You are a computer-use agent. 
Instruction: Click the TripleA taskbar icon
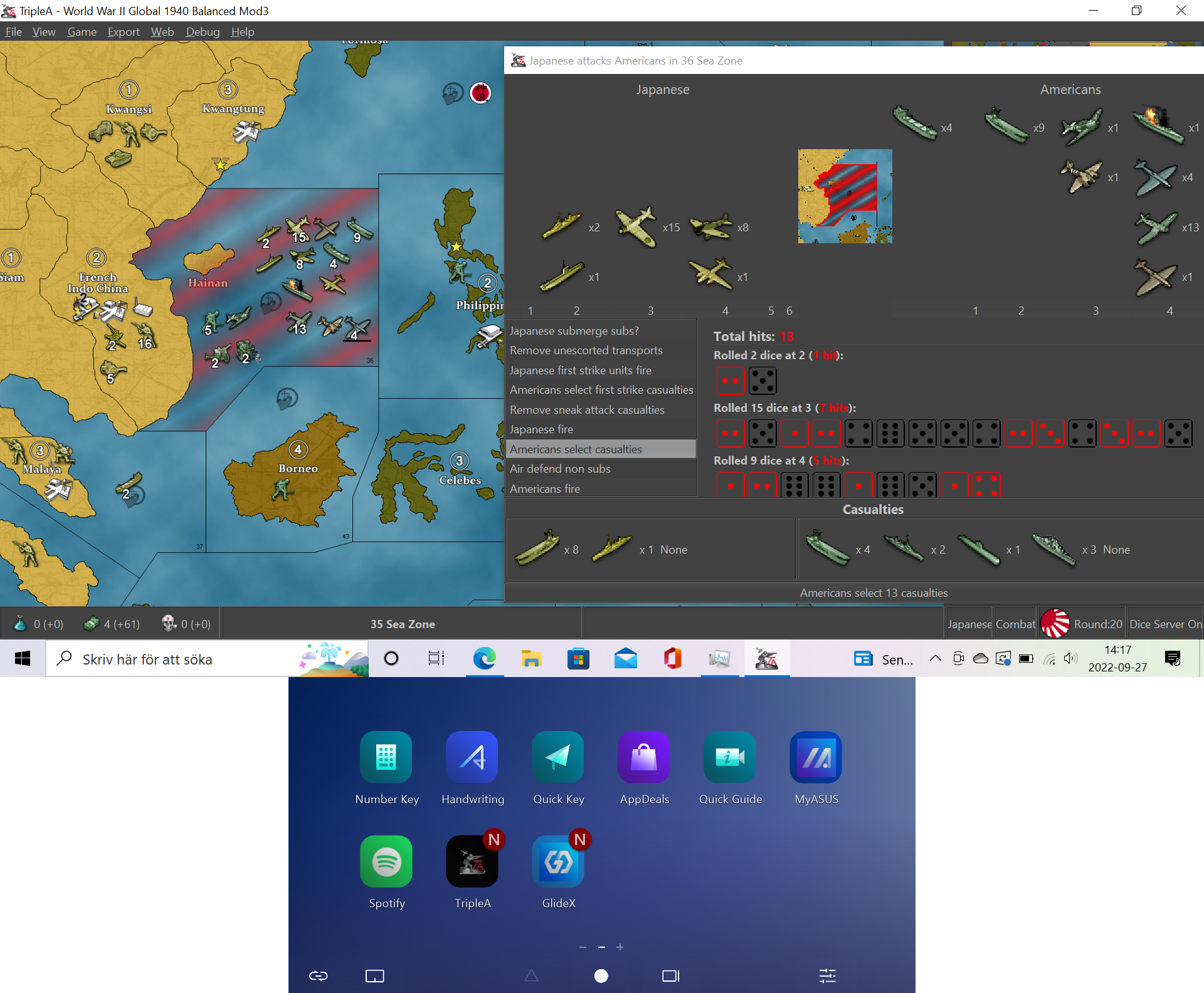(x=766, y=659)
